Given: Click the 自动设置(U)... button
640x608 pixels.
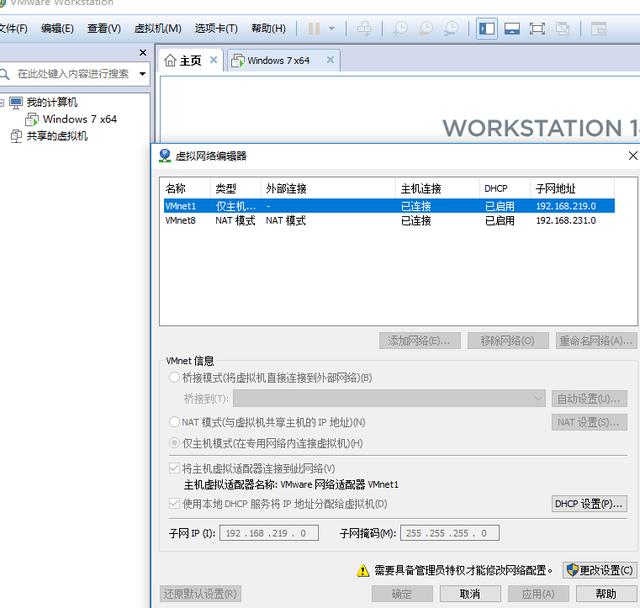Looking at the screenshot, I should coord(589,399).
